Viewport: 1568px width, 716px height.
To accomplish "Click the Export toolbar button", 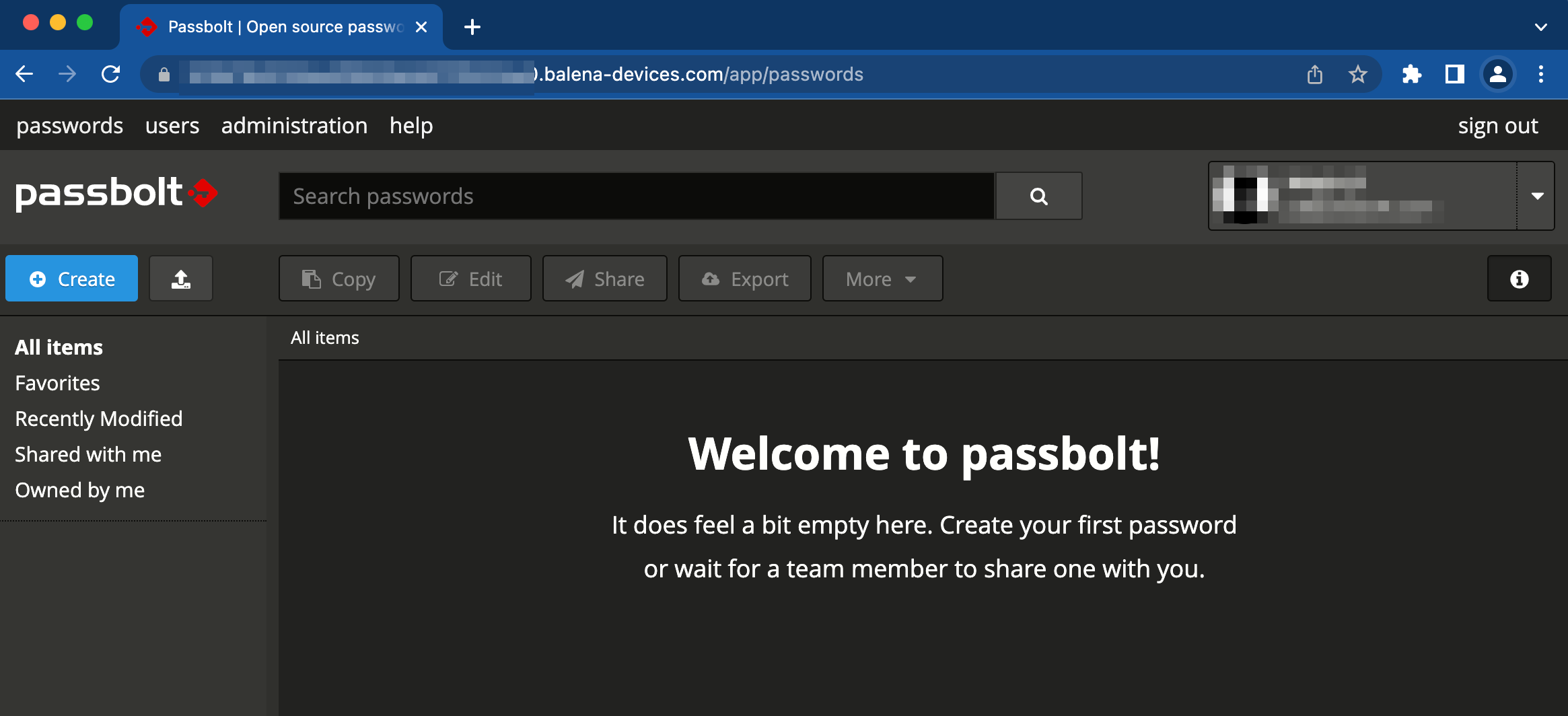I will 745,279.
